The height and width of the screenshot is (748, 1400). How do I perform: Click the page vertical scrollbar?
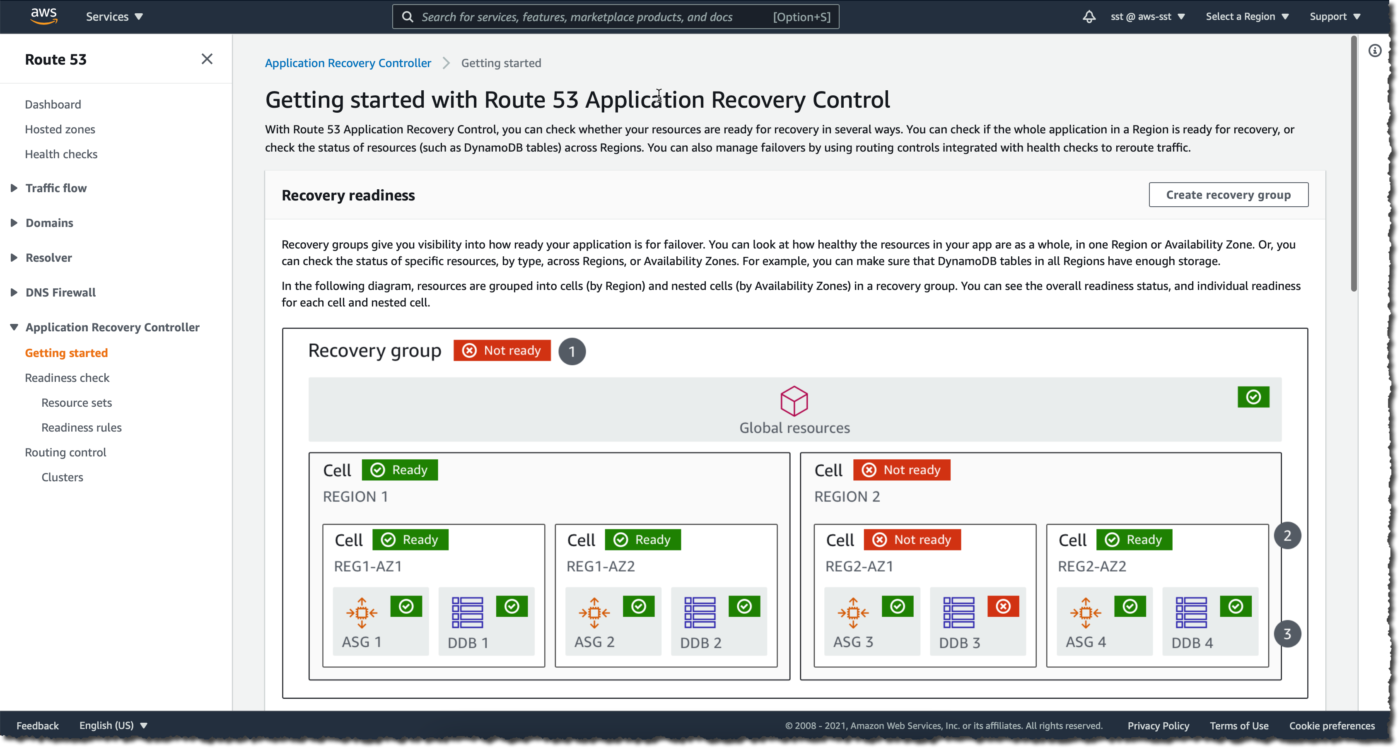(x=1354, y=165)
